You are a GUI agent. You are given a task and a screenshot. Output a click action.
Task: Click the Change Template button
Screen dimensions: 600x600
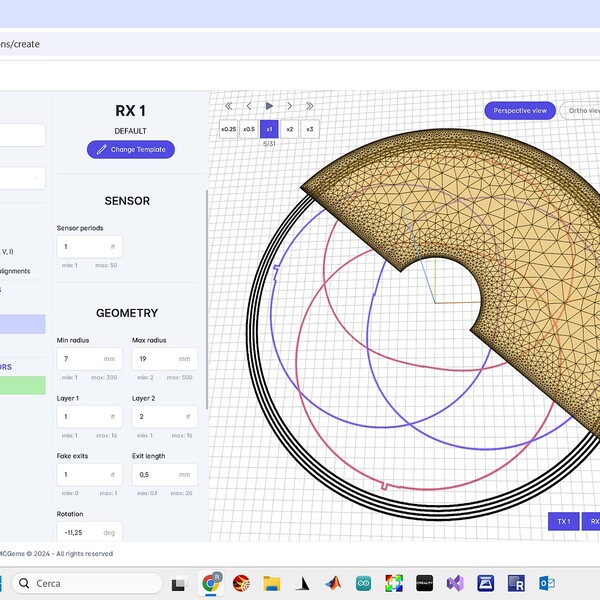[131, 149]
